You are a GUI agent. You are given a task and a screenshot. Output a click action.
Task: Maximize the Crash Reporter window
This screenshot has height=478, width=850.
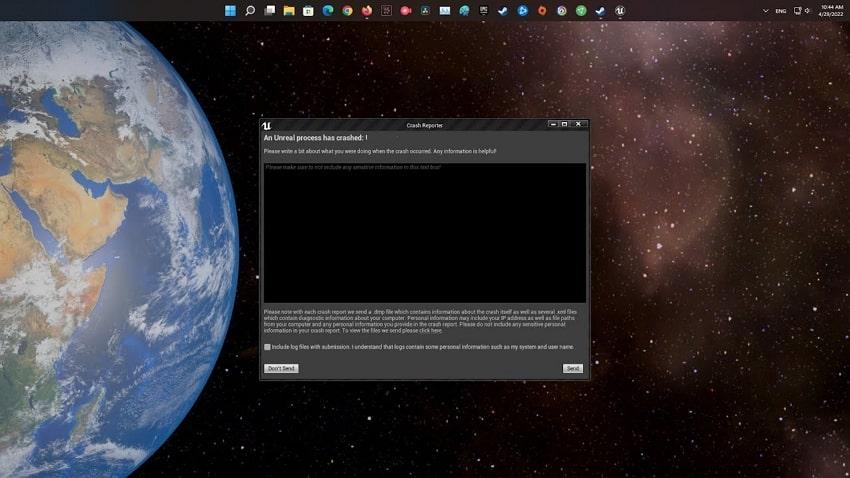point(564,125)
